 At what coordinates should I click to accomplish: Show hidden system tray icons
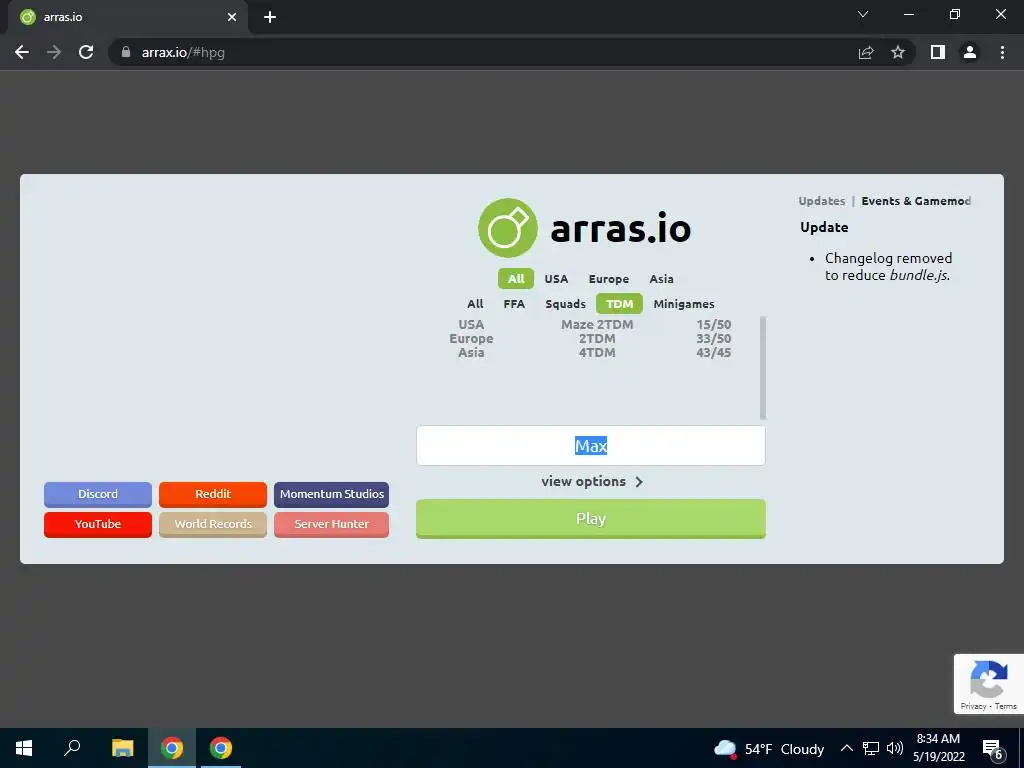click(846, 748)
